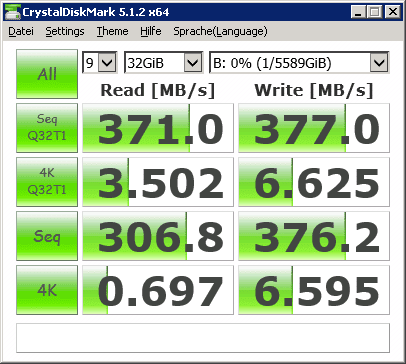
Task: Click the Seq Q32T1 read result 371.0
Action: pyautogui.click(x=158, y=128)
